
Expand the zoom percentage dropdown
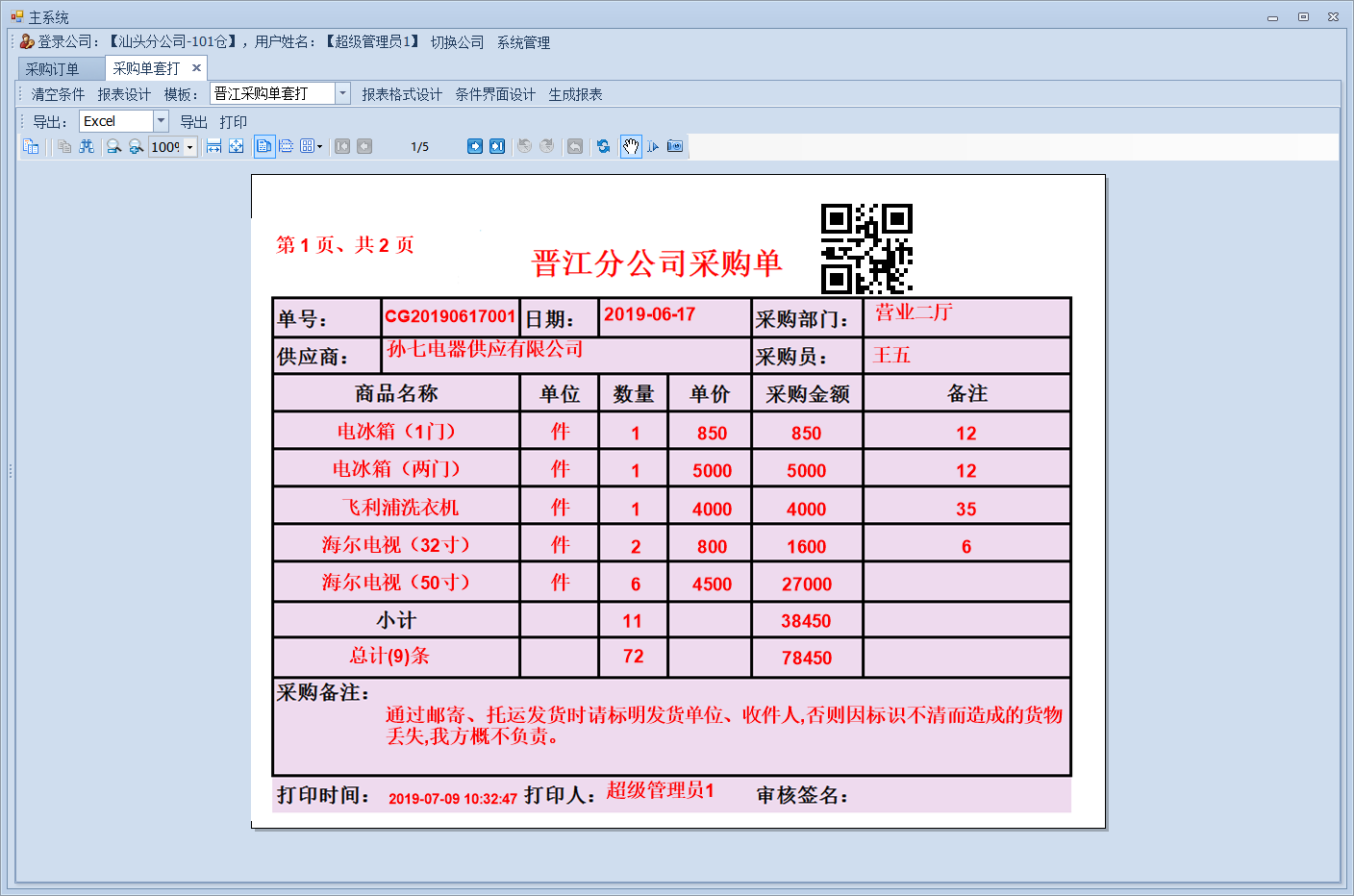[190, 147]
